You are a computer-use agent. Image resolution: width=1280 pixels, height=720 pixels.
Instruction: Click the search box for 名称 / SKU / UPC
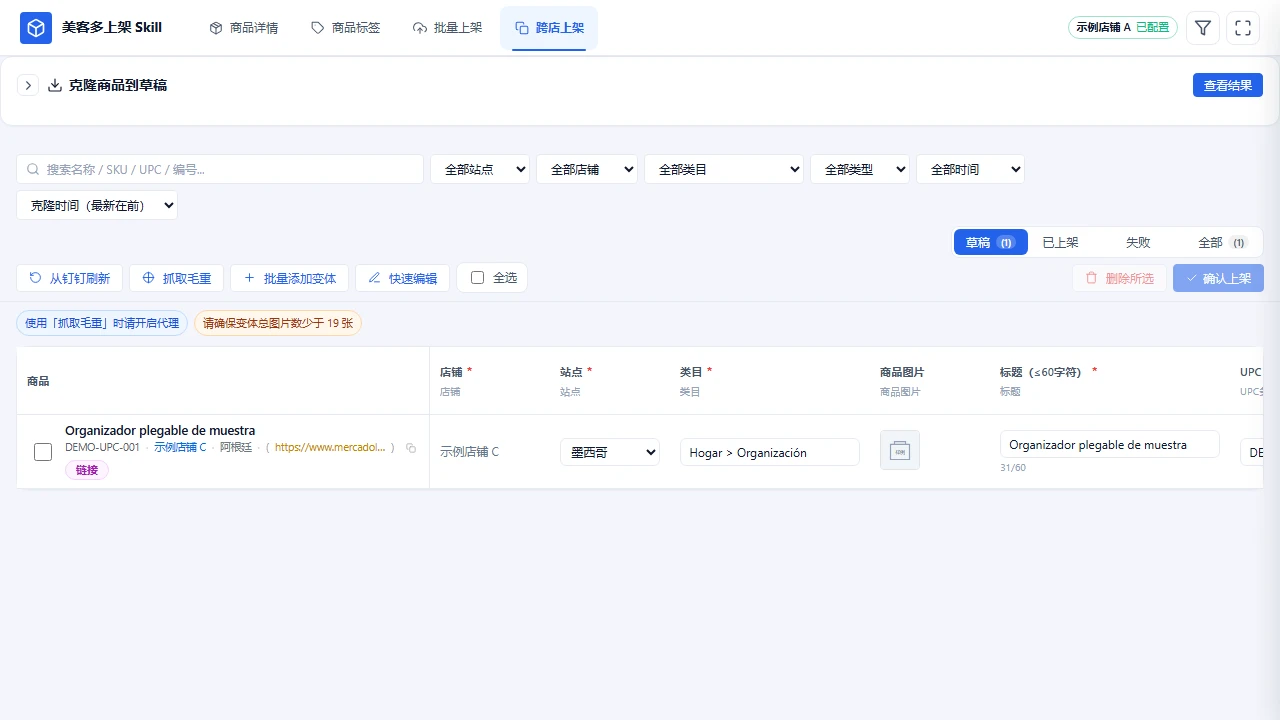220,169
